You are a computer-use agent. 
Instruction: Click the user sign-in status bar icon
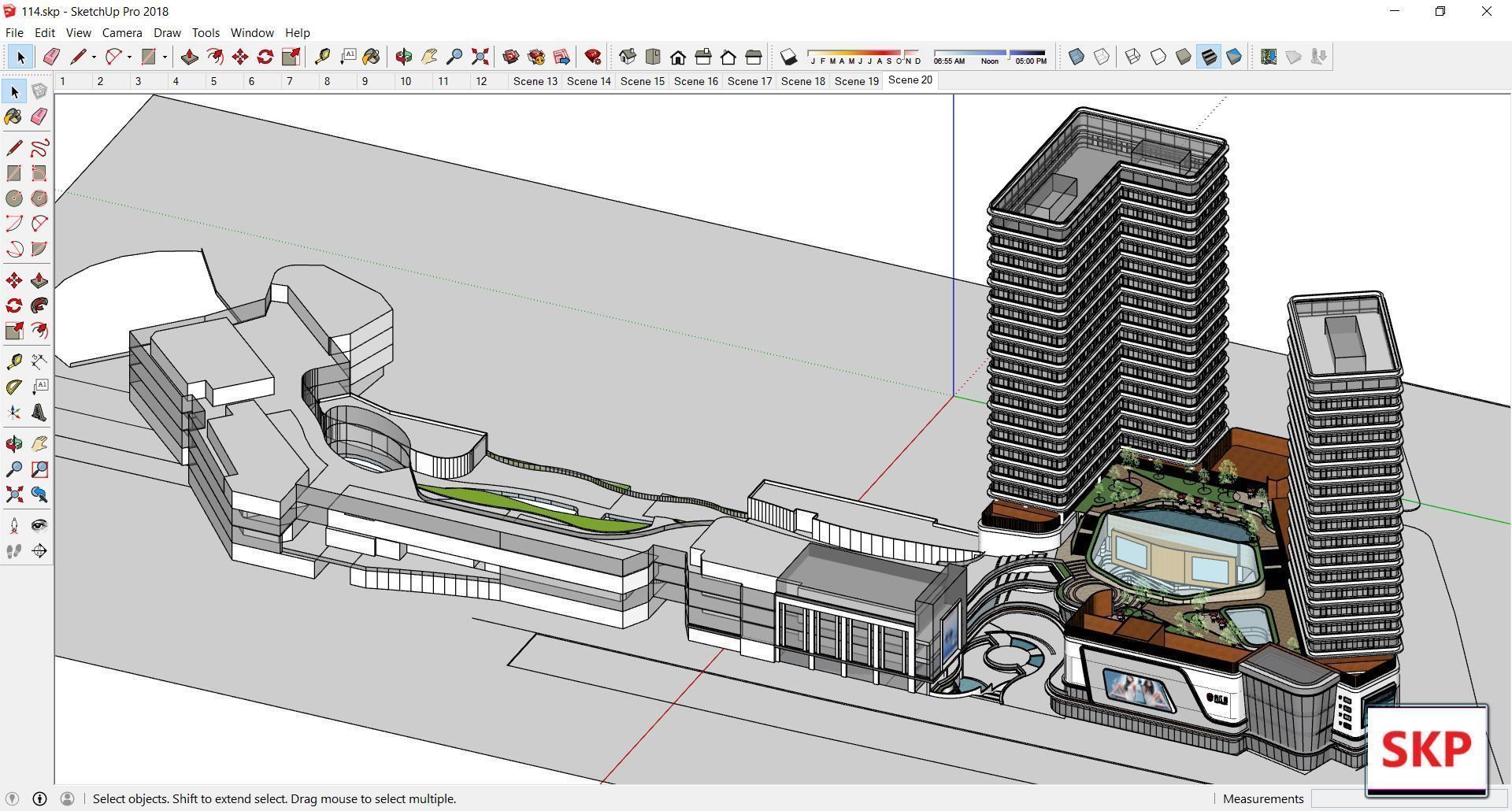(x=67, y=798)
